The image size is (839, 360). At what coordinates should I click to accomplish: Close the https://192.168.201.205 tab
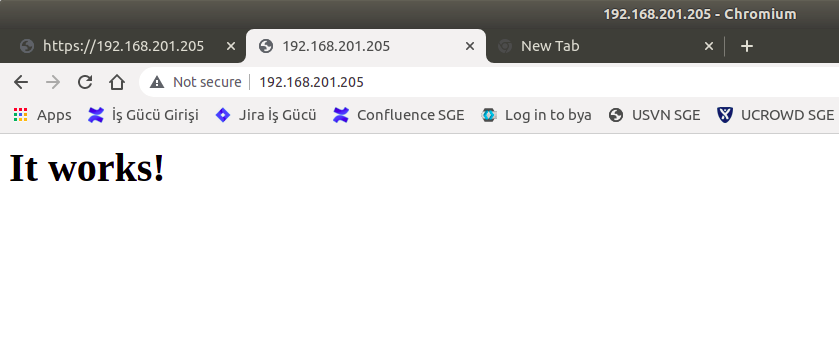click(231, 47)
